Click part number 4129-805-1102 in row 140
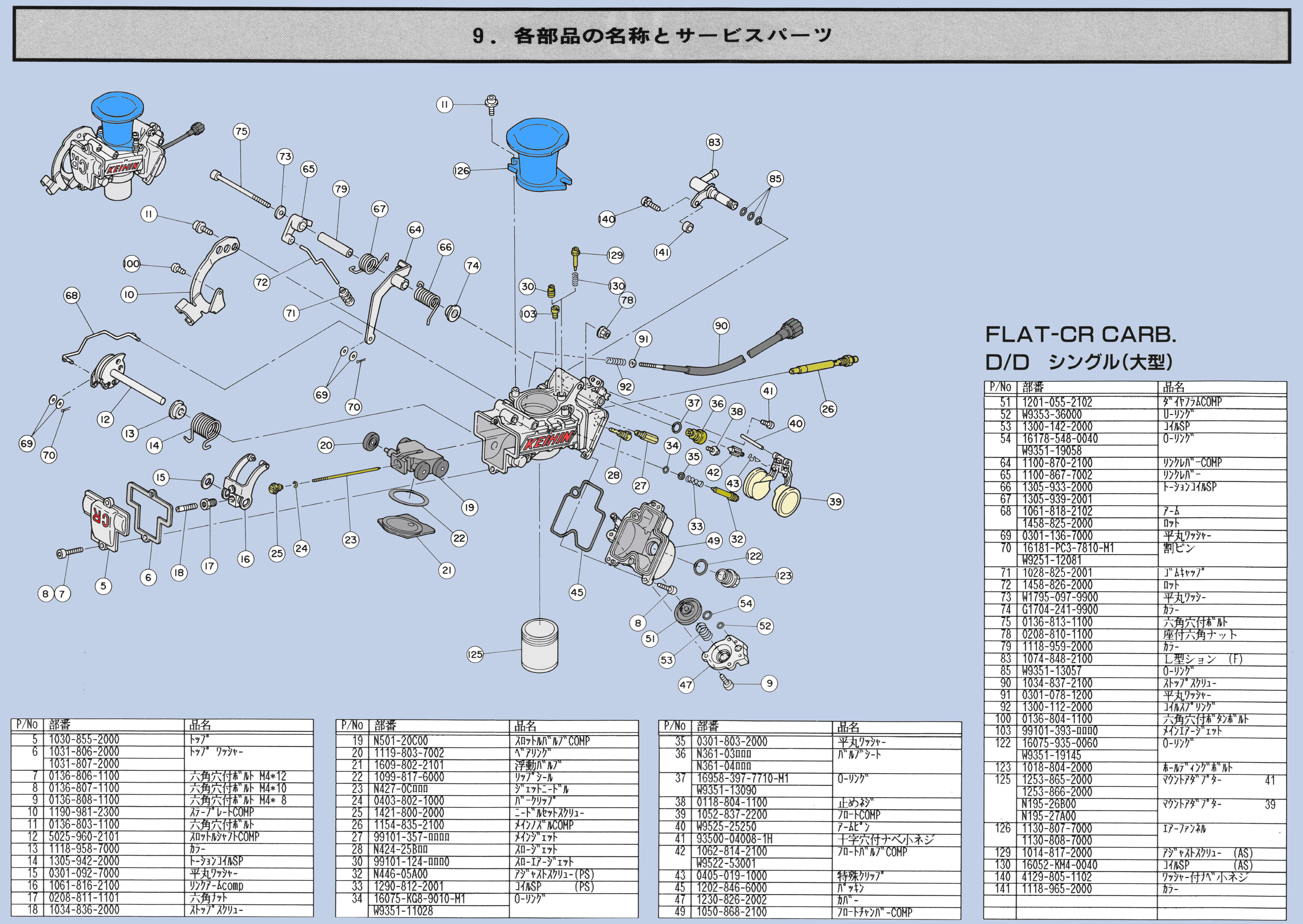1303x924 pixels. 1058,877
